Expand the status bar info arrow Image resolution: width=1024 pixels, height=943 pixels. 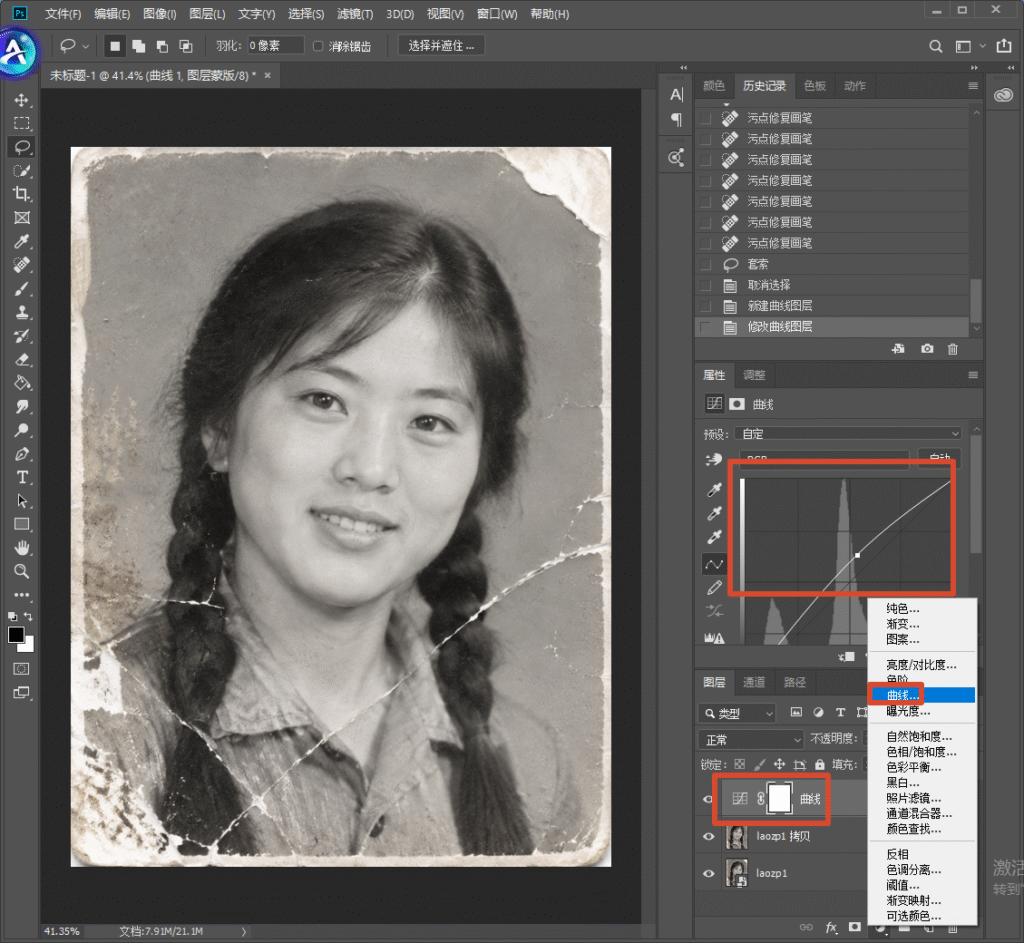pyautogui.click(x=244, y=932)
